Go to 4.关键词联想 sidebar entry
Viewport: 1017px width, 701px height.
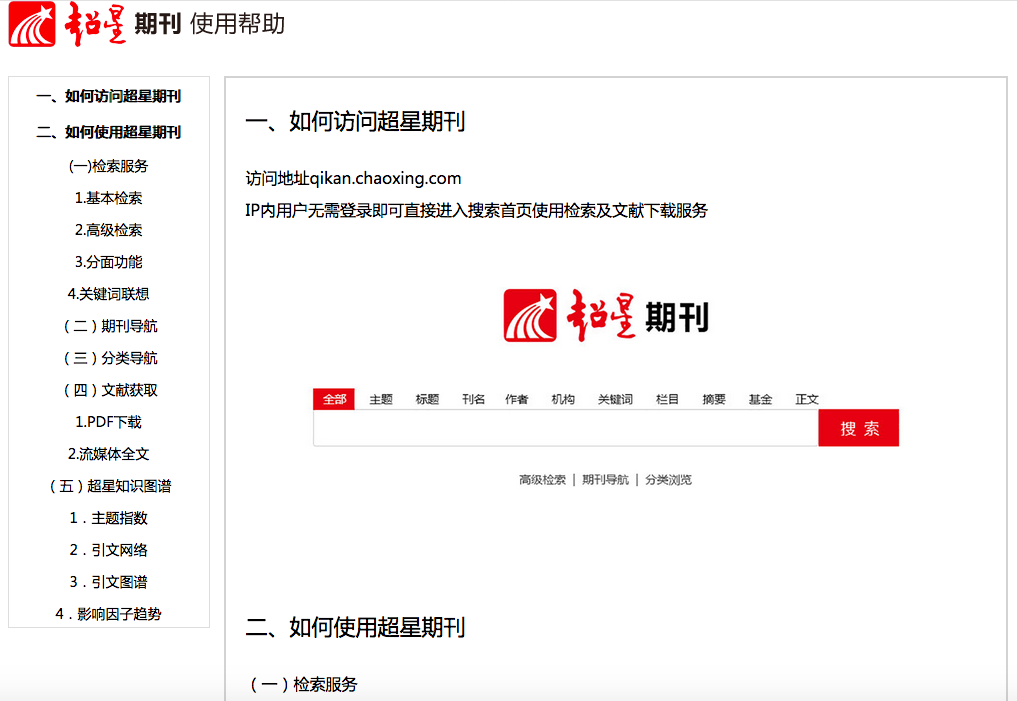pyautogui.click(x=108, y=294)
